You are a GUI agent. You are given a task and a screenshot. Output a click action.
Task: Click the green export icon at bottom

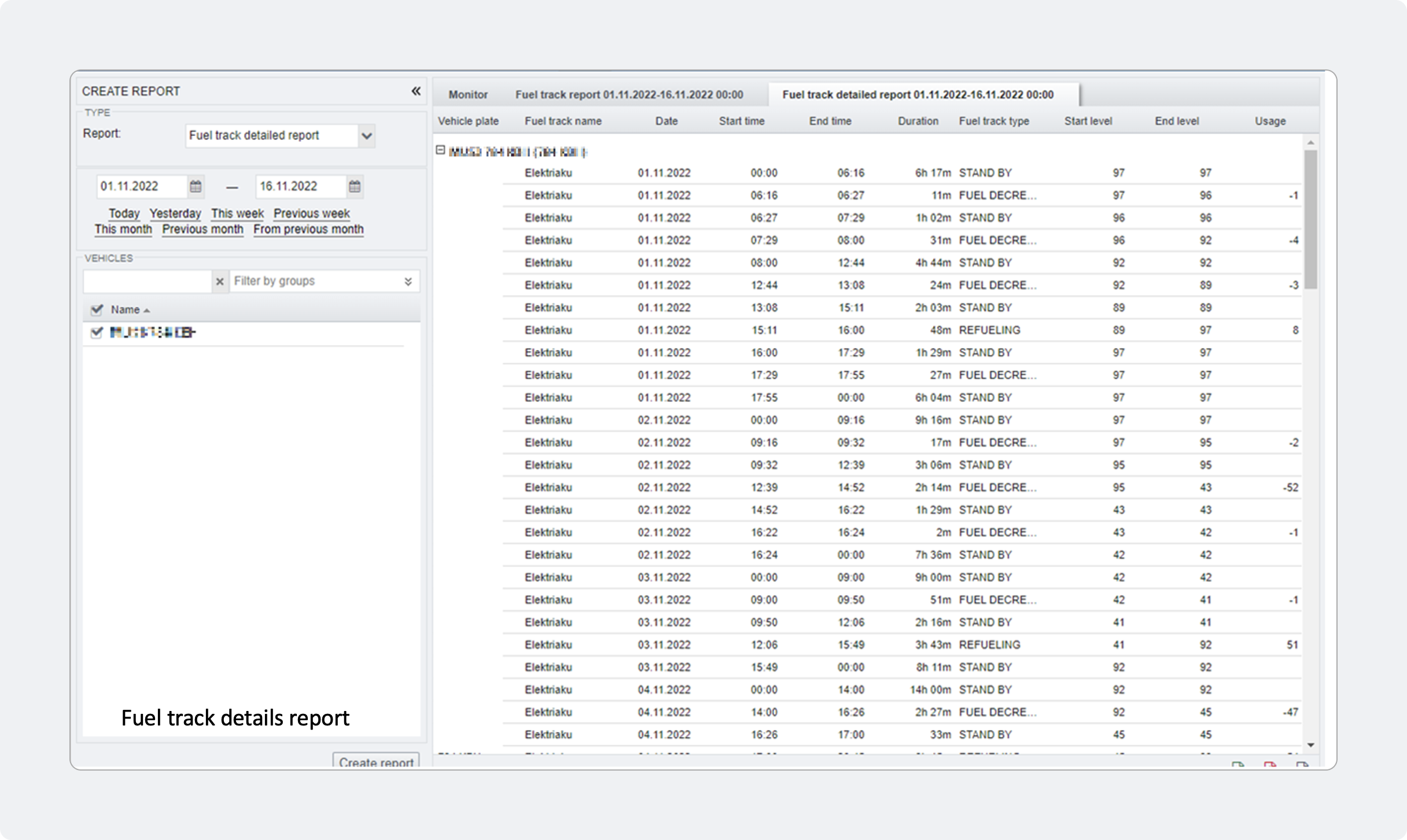(x=1238, y=765)
